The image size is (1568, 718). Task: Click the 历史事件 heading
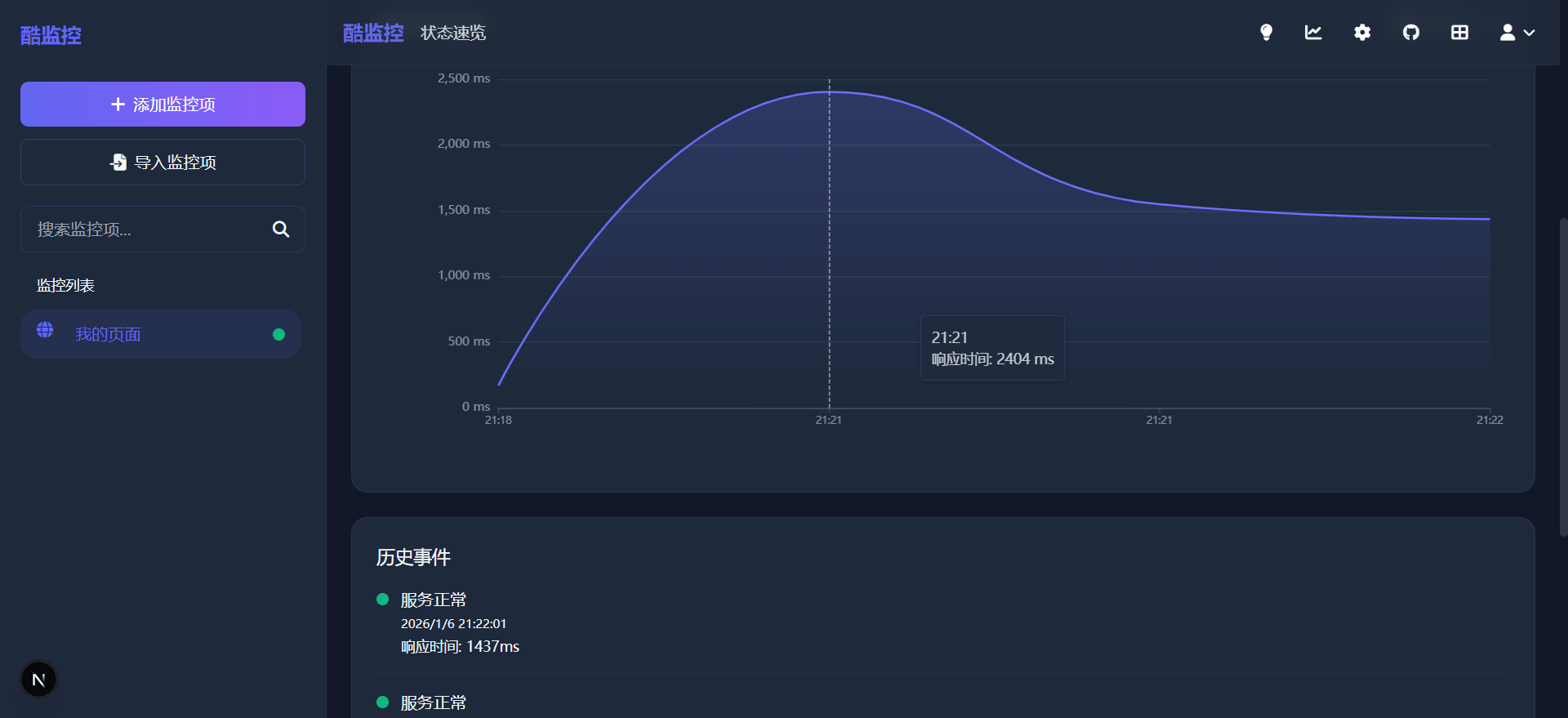click(413, 557)
